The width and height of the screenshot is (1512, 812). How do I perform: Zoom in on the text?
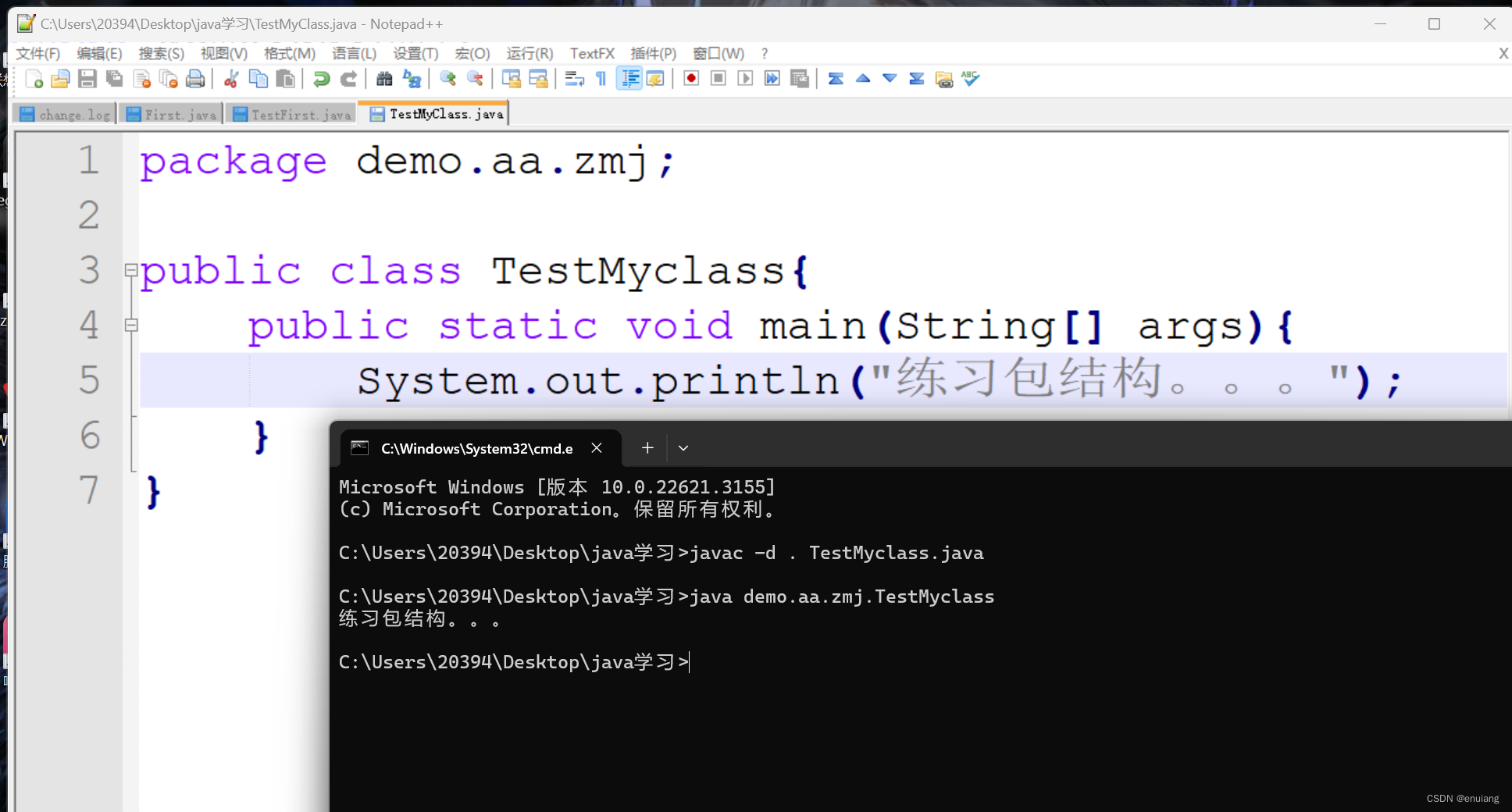coord(448,78)
